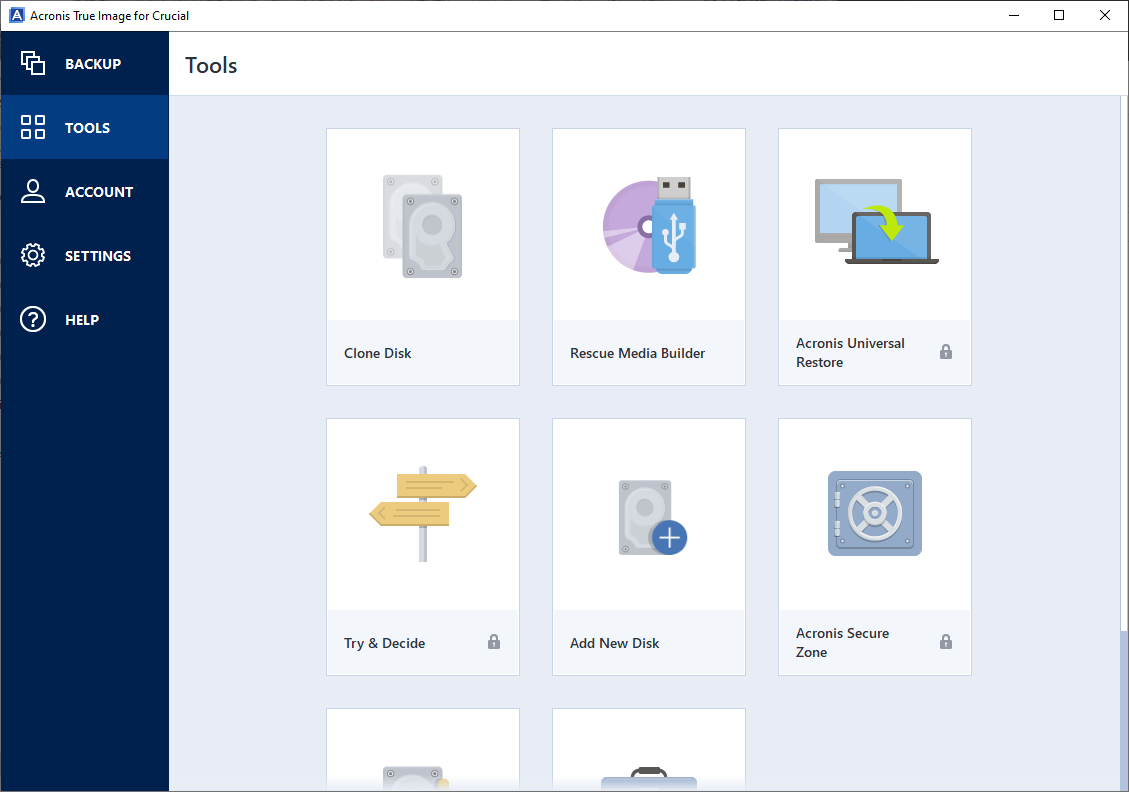Maximize the Acronis True Image window
1129x792 pixels.
click(1058, 15)
